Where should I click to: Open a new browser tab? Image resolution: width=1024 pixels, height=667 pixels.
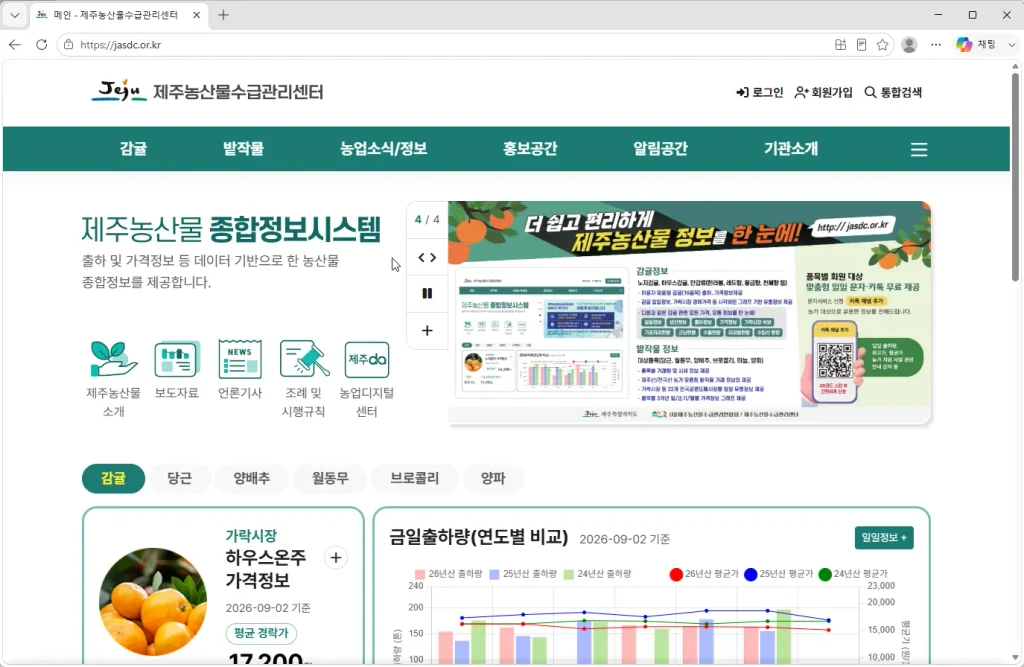(x=223, y=14)
